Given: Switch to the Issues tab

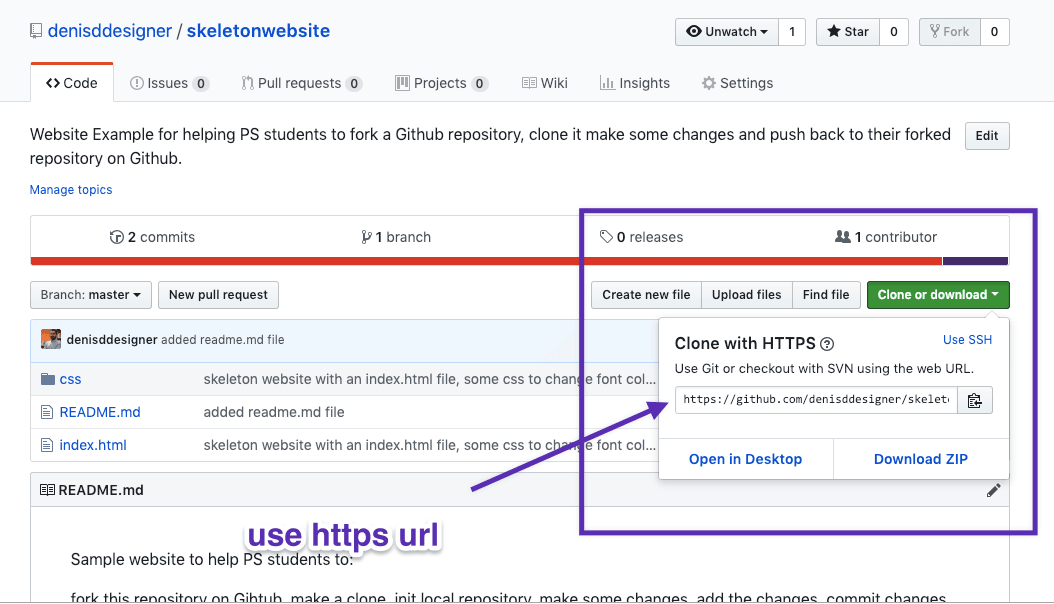Looking at the screenshot, I should coord(168,83).
